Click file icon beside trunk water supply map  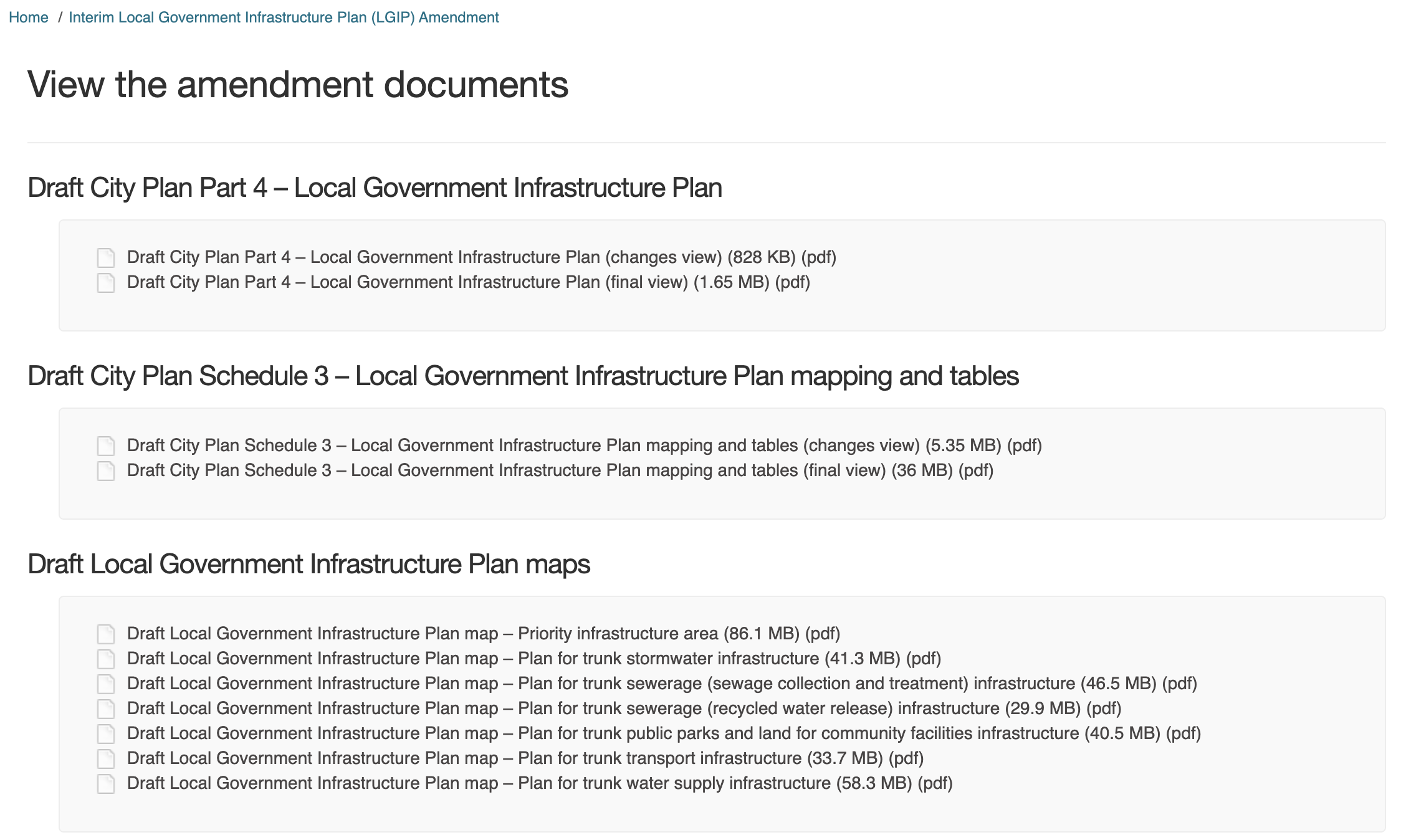click(106, 783)
